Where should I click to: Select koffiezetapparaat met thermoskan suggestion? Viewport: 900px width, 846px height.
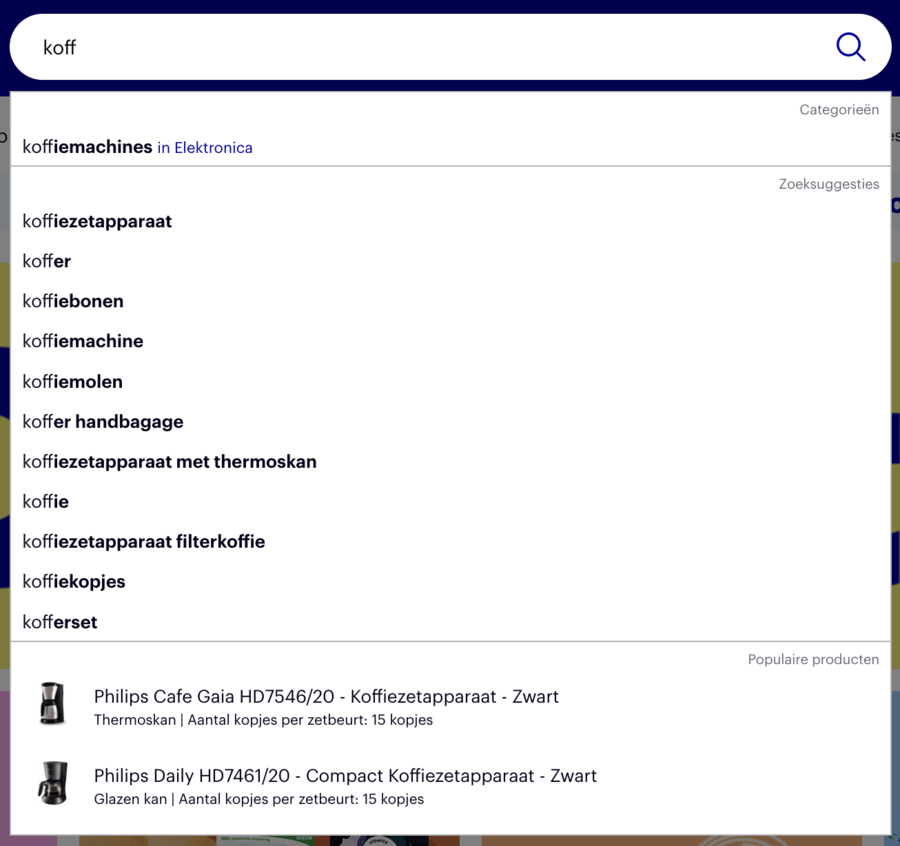(x=169, y=461)
